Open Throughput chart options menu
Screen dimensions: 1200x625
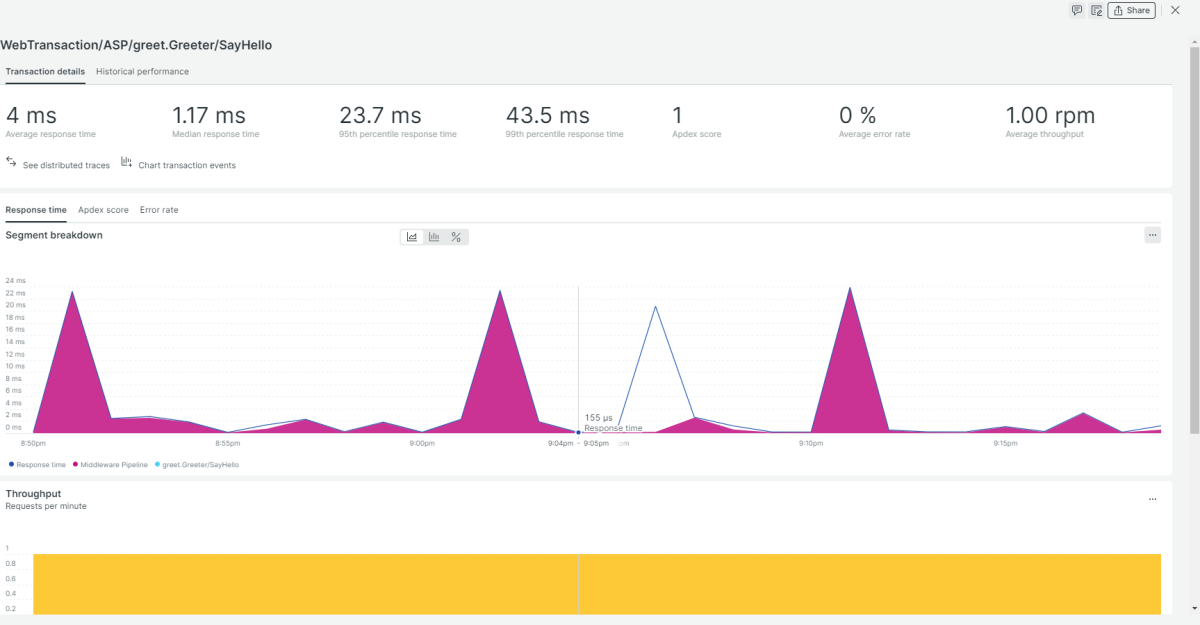point(1152,498)
